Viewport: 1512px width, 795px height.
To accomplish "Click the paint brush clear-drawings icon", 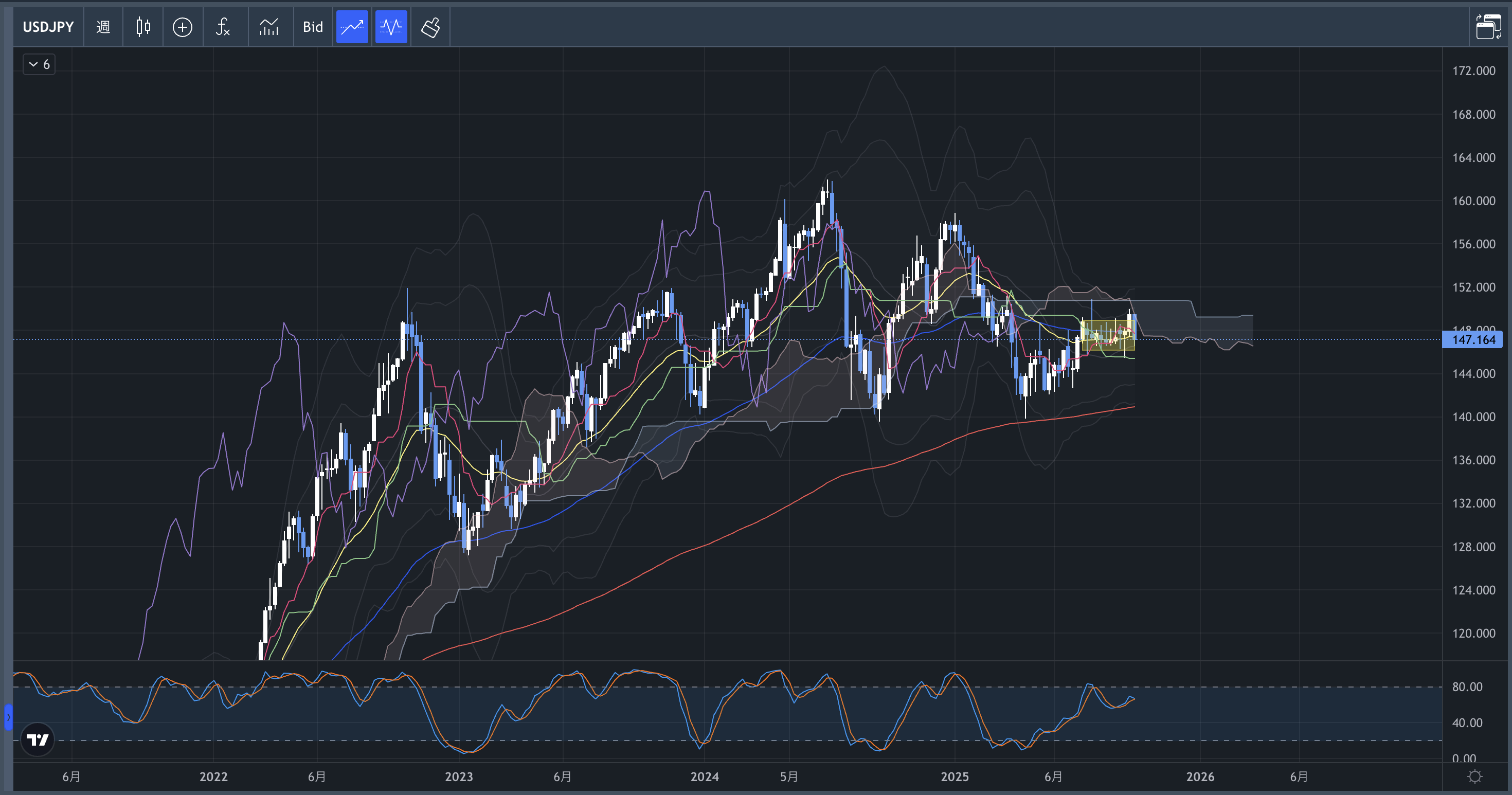I will coord(430,27).
